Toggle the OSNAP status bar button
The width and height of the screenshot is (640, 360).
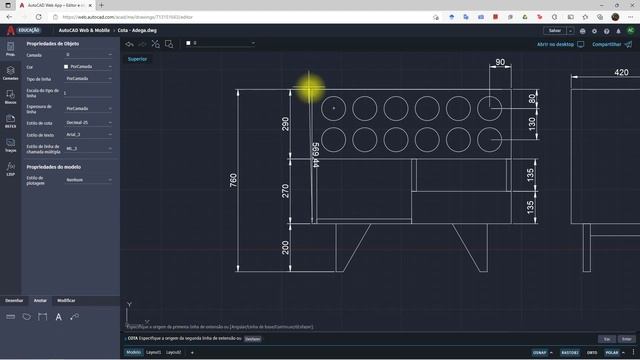[539, 352]
